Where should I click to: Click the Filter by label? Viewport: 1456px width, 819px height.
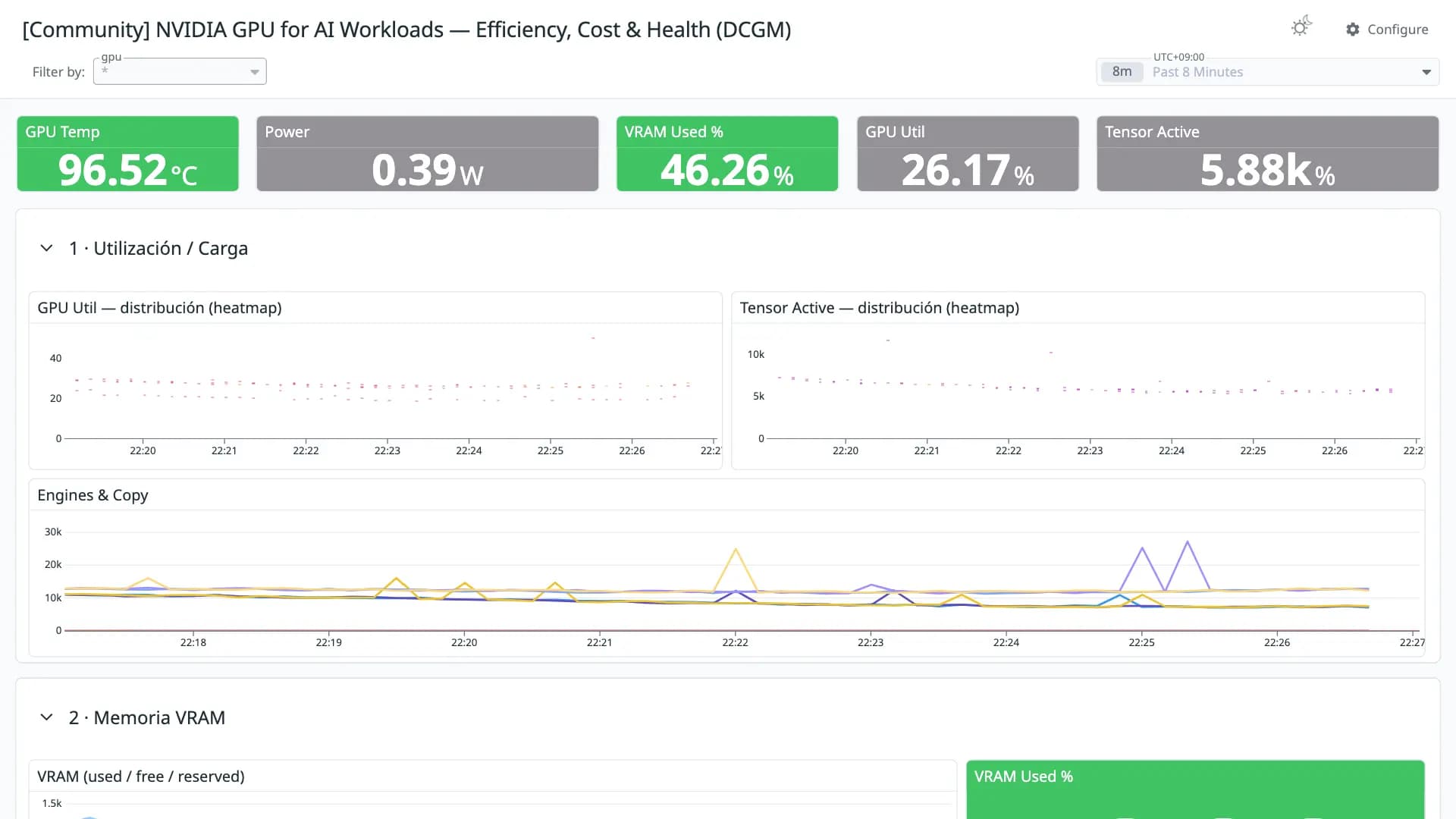pos(58,72)
